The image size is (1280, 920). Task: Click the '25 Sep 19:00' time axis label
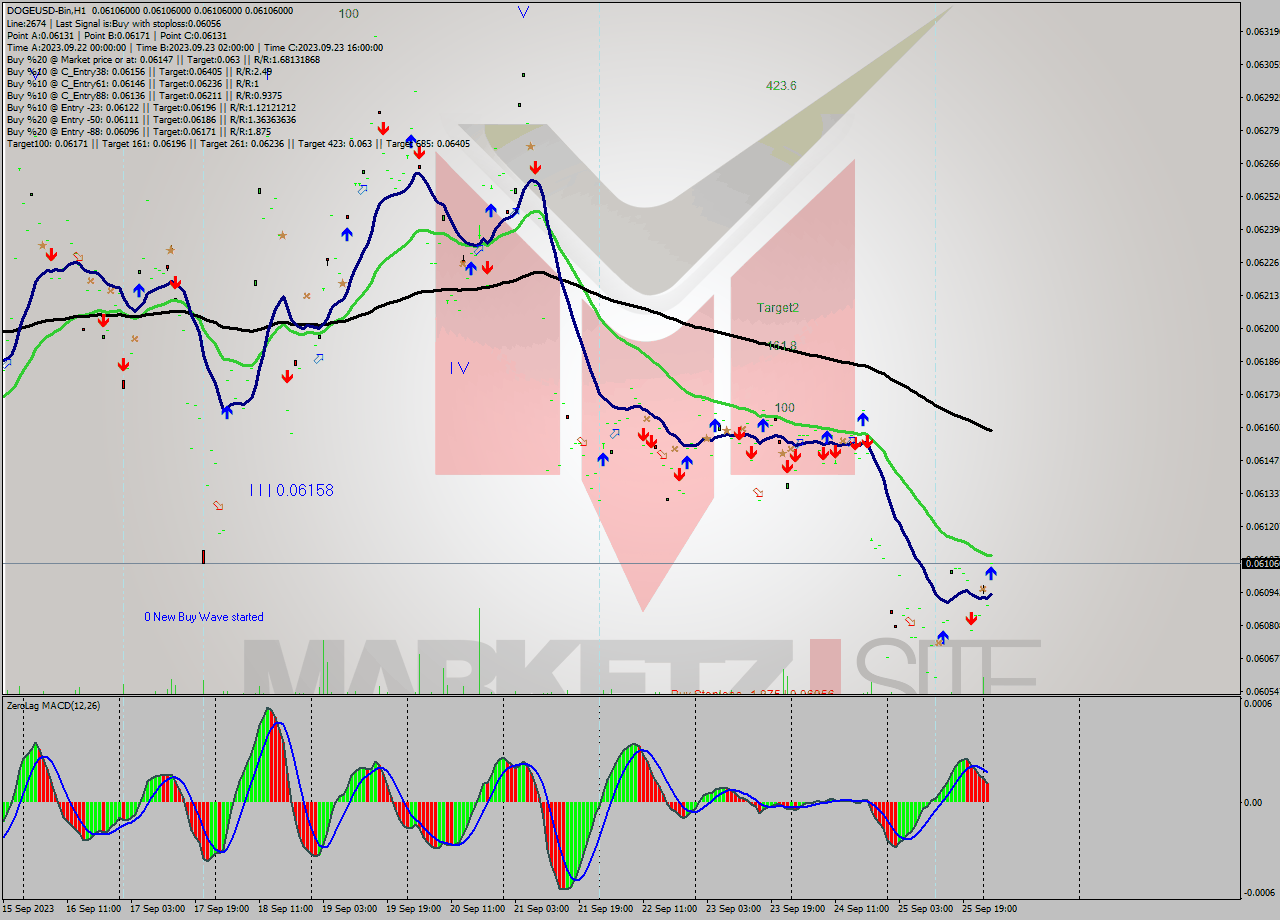[989, 908]
